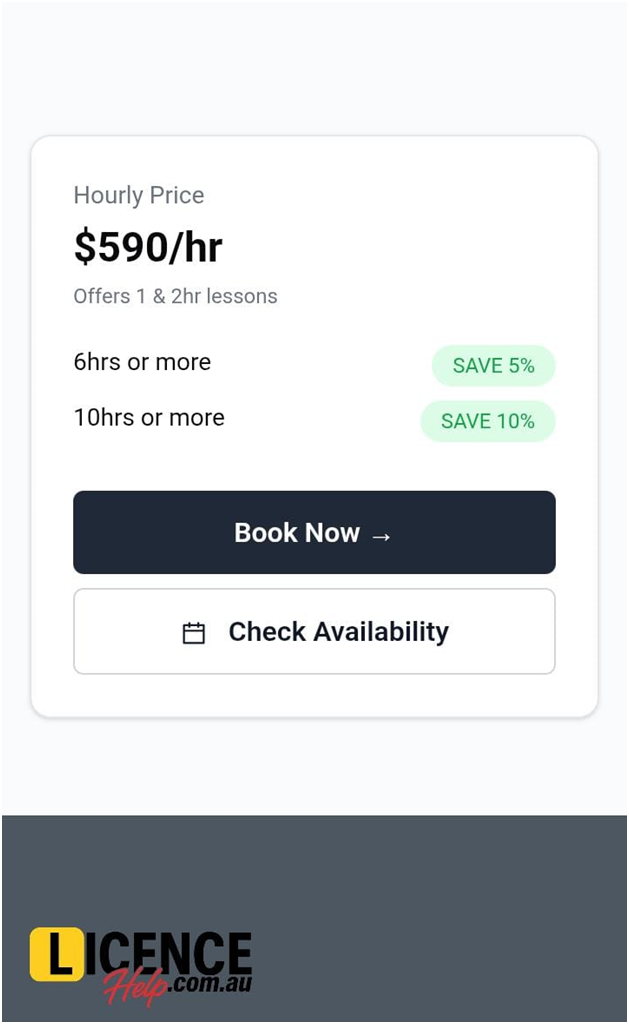The height and width of the screenshot is (1024, 629).
Task: Click 'Offers 1 & 2hr lessons' text
Action: coord(175,296)
